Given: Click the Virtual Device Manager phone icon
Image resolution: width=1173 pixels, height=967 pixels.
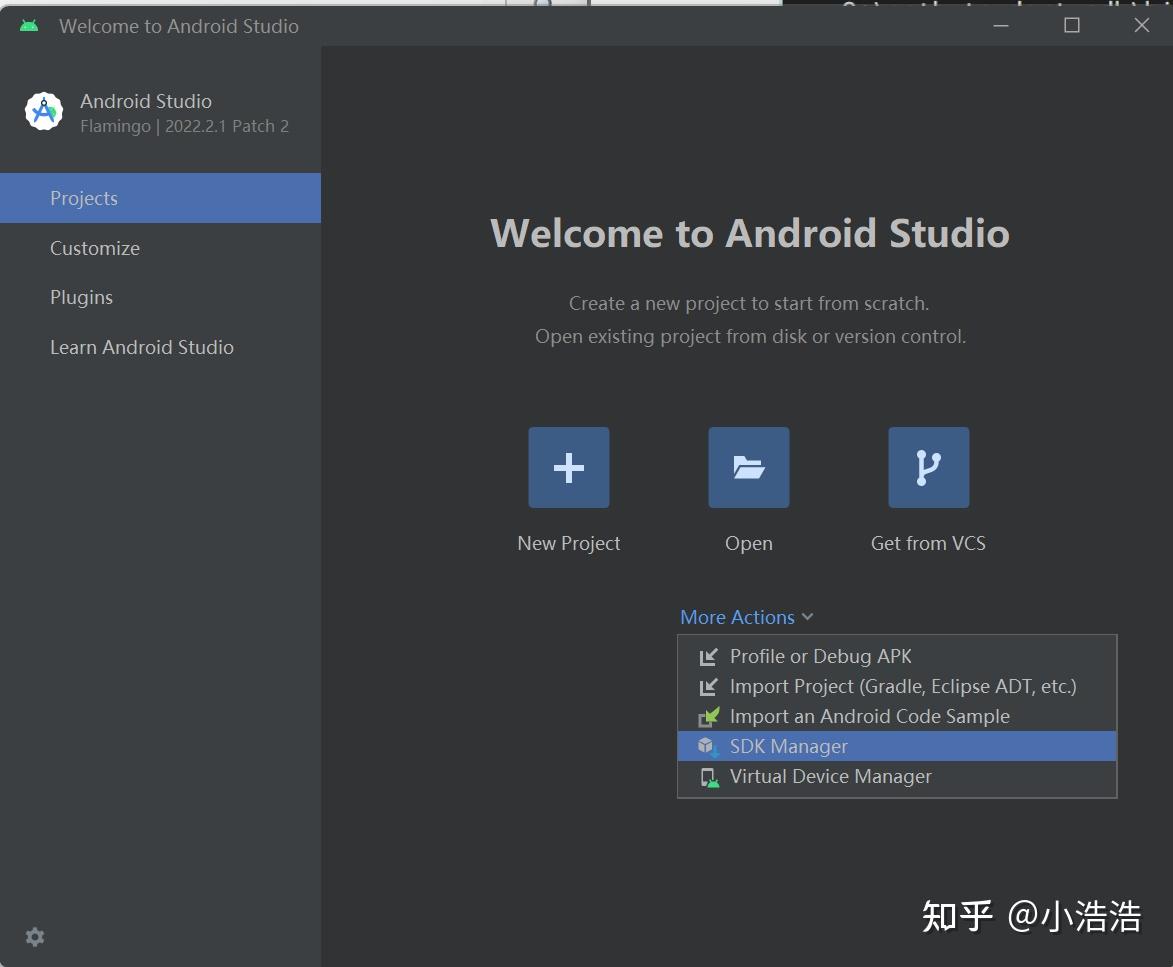Looking at the screenshot, I should (707, 776).
